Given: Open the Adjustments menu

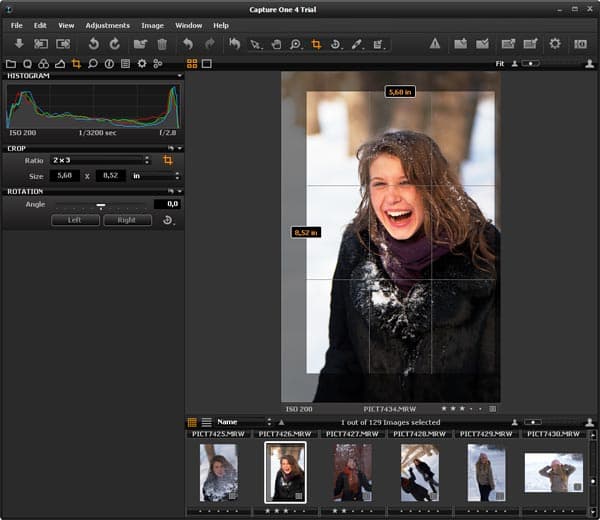Looking at the screenshot, I should pos(108,26).
